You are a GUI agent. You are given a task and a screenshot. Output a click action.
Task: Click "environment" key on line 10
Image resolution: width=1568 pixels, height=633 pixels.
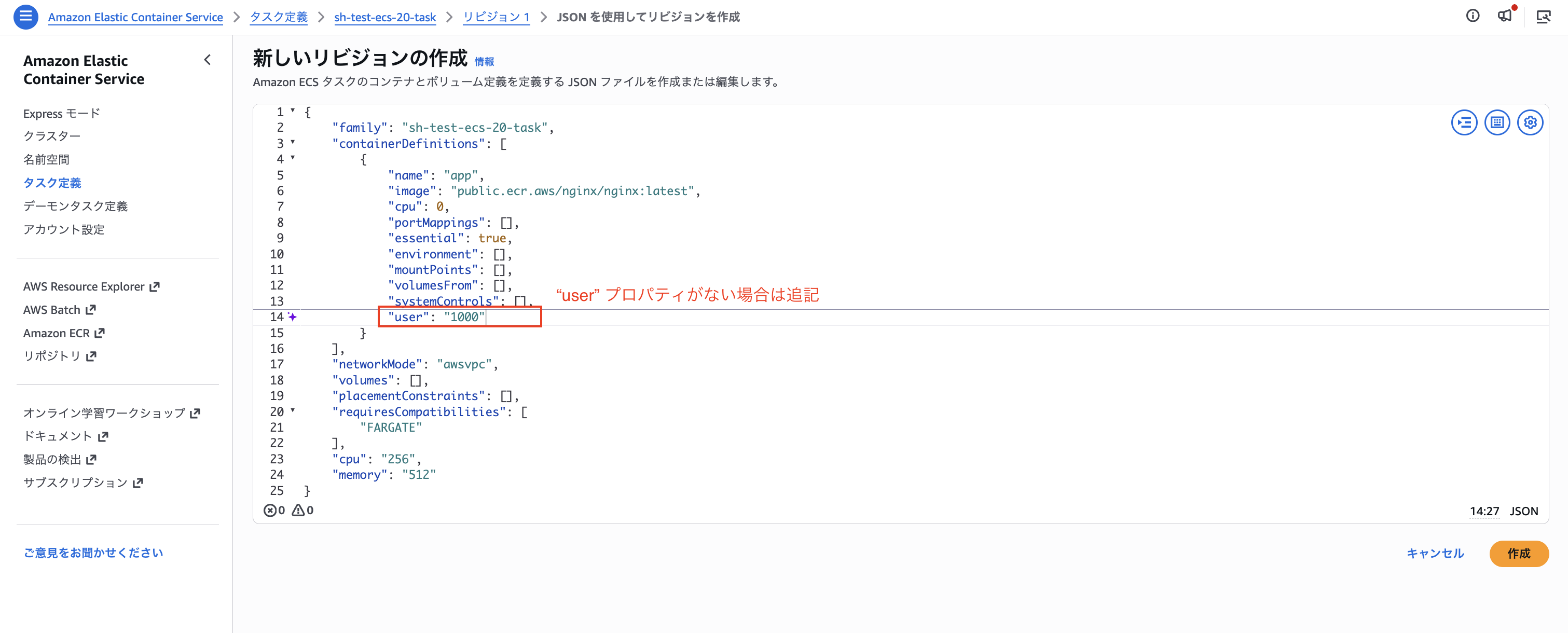[433, 254]
